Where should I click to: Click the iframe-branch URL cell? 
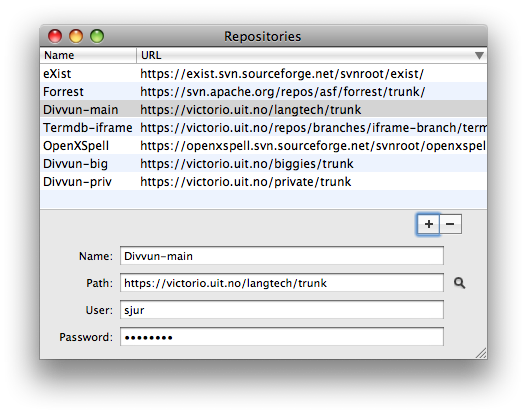point(313,127)
